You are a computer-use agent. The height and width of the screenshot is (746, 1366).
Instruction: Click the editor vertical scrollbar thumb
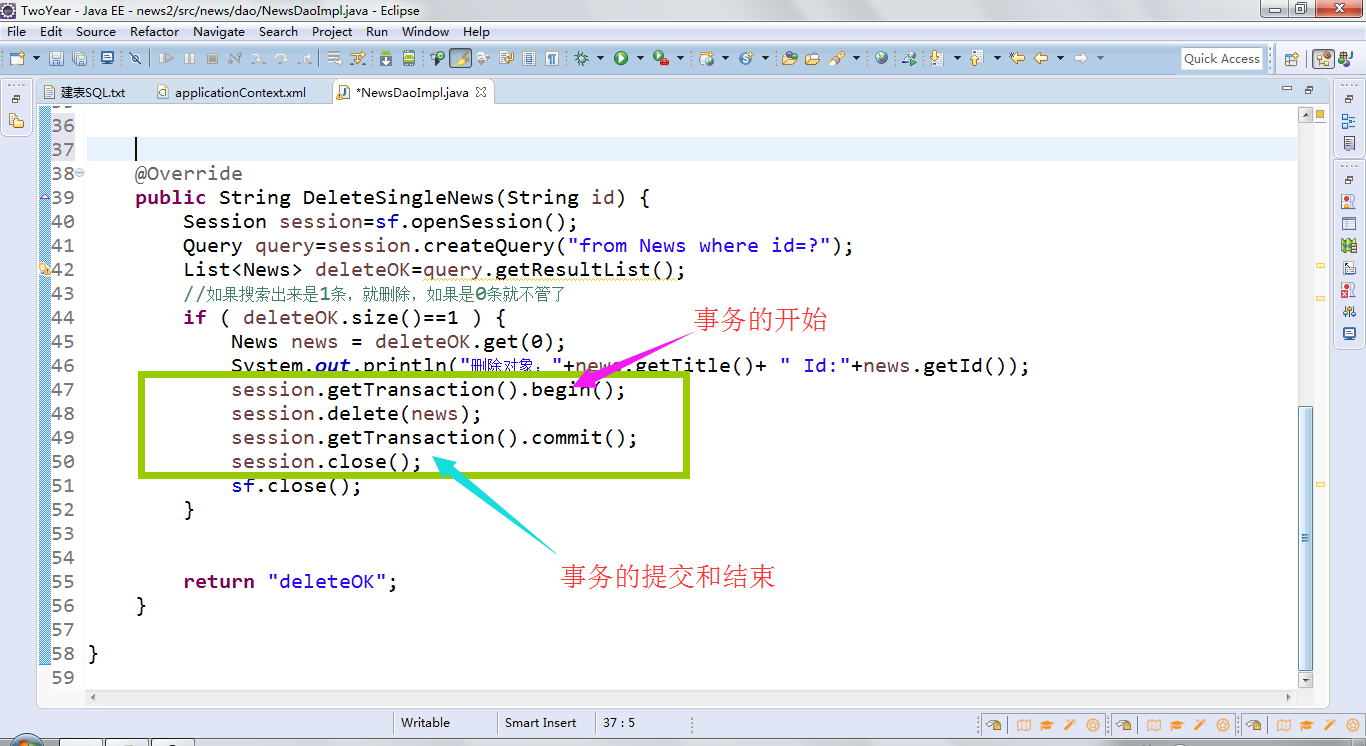(x=1305, y=538)
